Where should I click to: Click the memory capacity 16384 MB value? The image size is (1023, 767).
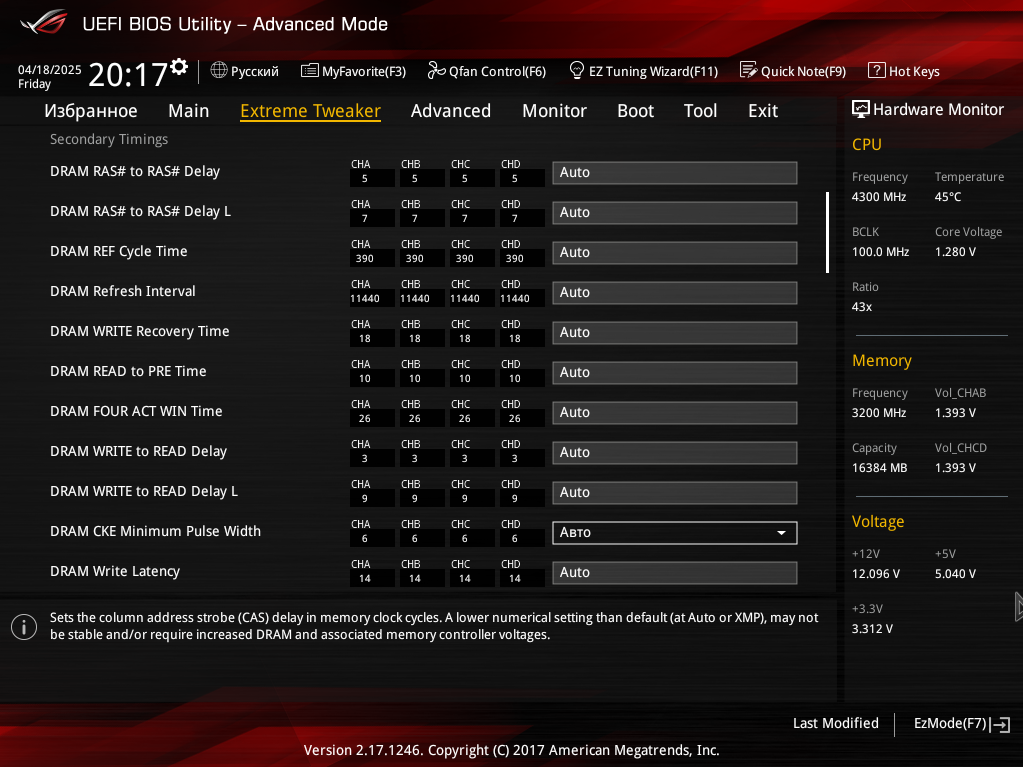pos(879,468)
